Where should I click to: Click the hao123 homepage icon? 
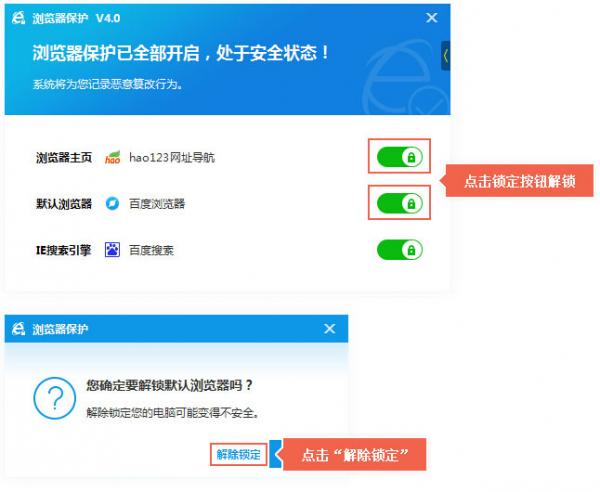113,158
